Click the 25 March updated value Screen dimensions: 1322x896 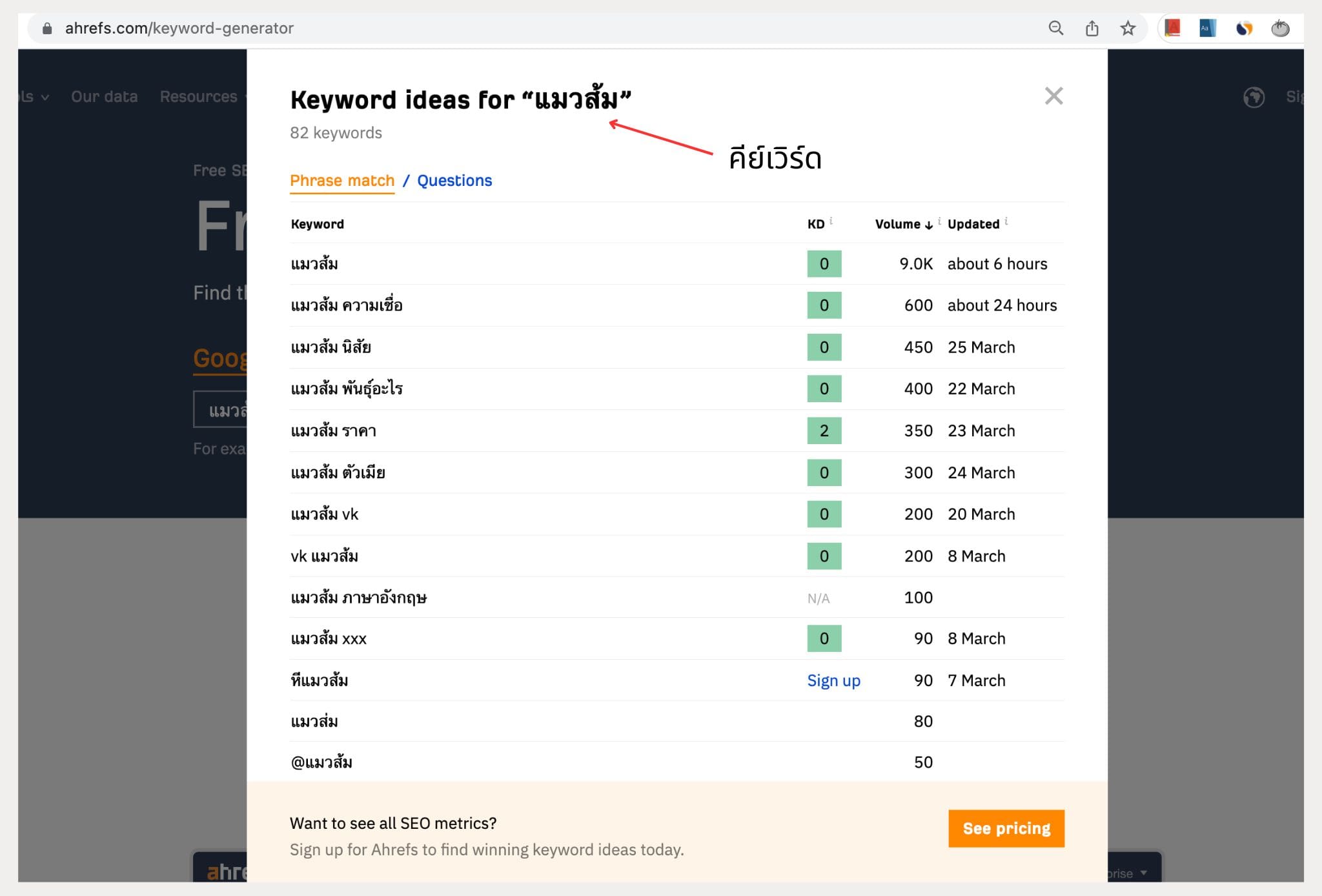pos(981,347)
